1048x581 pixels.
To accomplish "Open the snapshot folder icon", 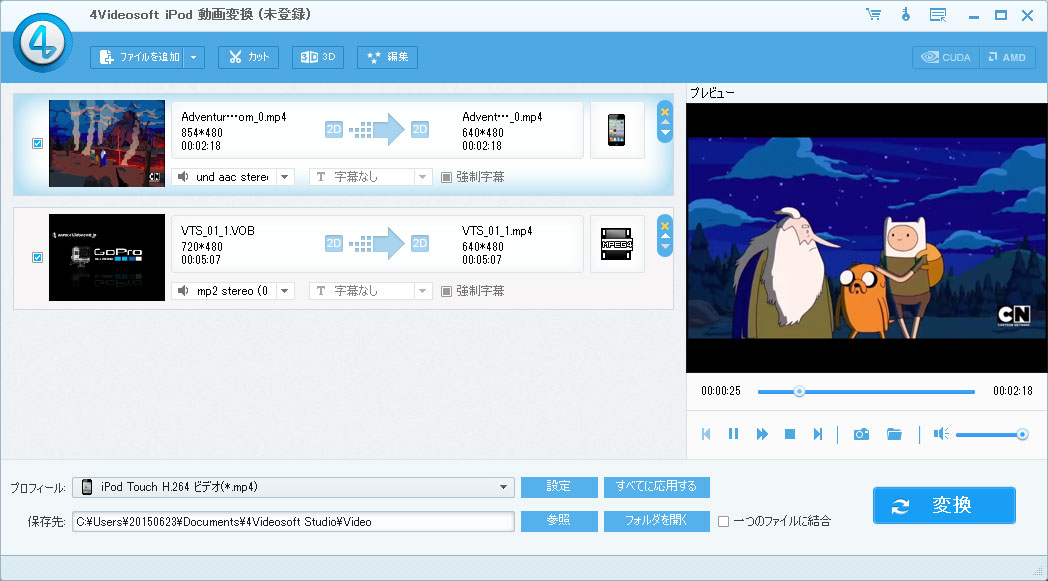I will coord(894,435).
